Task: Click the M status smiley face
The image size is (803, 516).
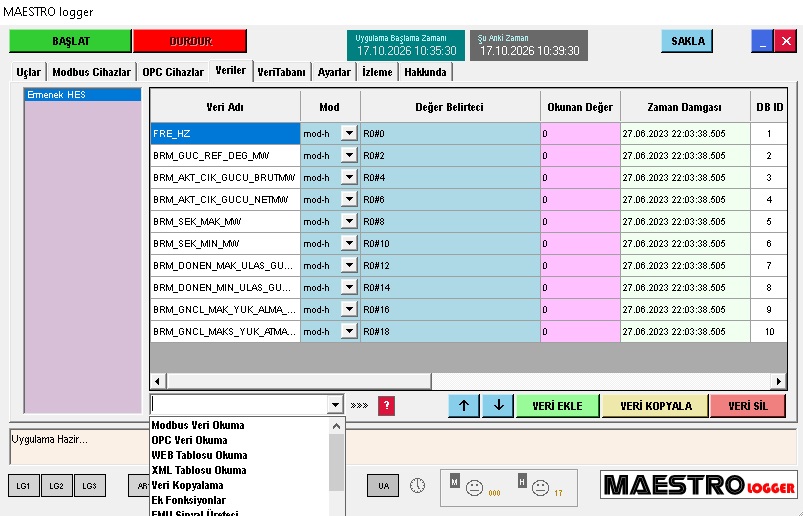Action: 474,487
